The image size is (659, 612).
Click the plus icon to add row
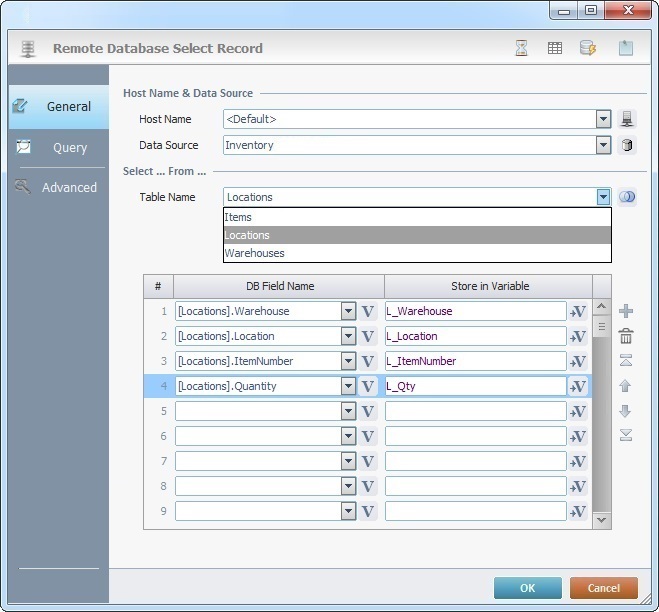(626, 311)
